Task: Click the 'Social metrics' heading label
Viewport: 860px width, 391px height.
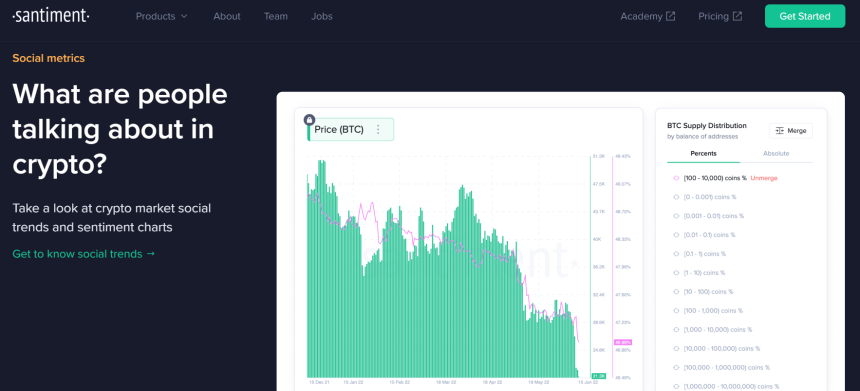Action: [x=48, y=58]
